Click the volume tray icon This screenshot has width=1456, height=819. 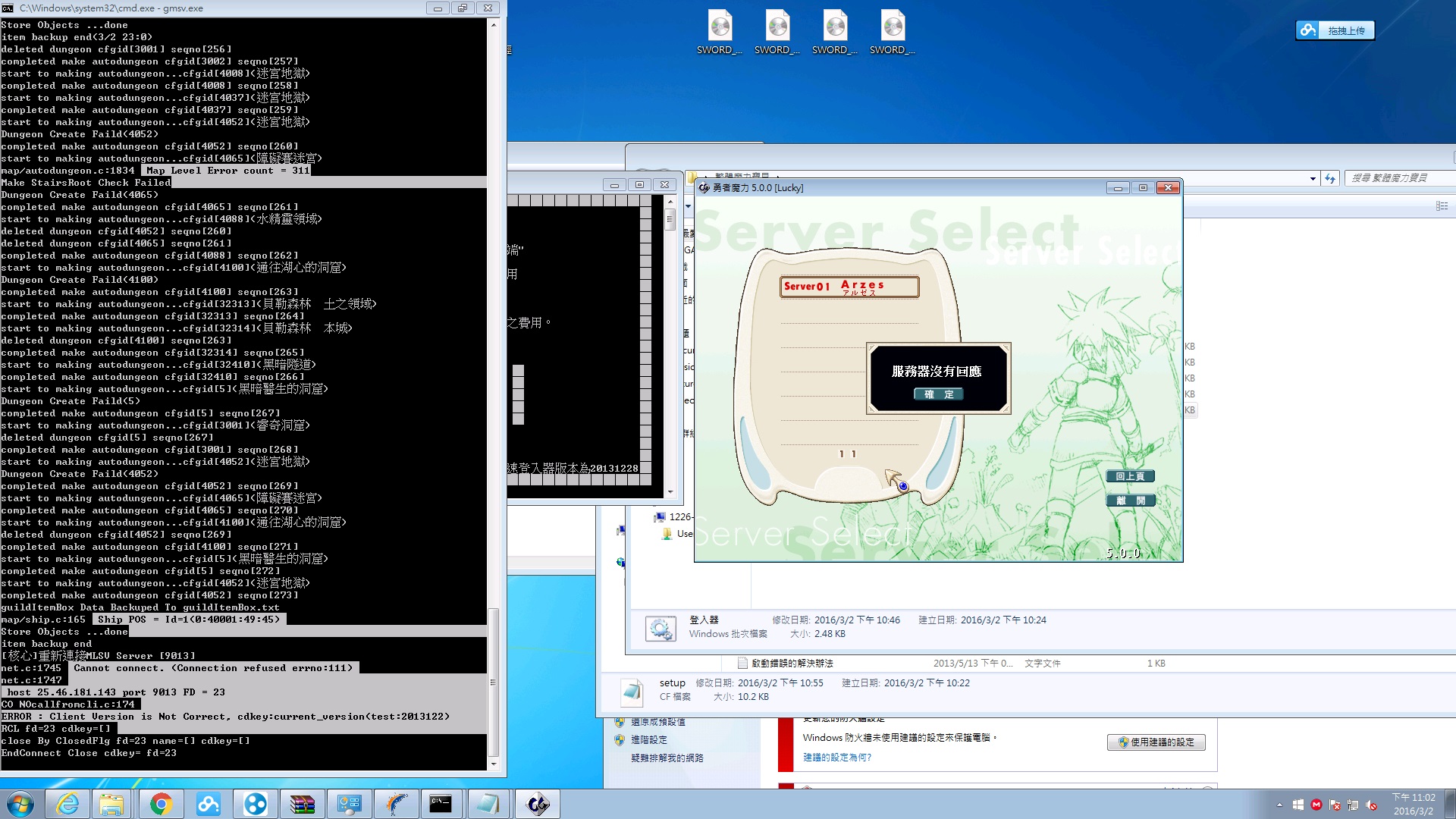[1371, 805]
